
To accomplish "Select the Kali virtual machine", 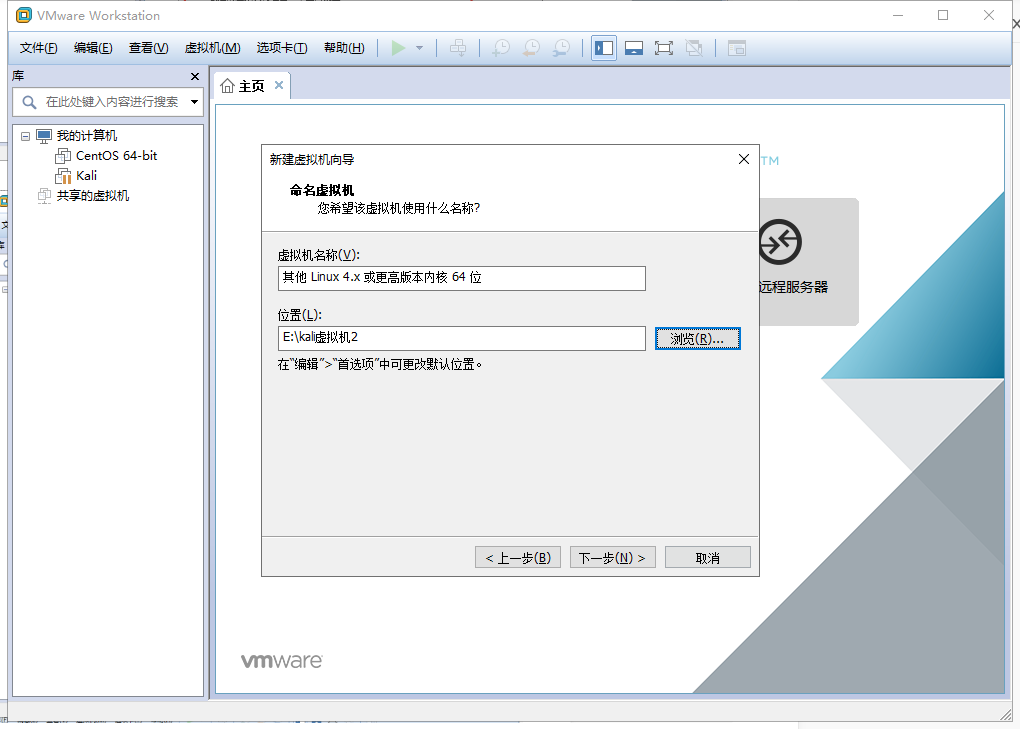I will tap(87, 176).
